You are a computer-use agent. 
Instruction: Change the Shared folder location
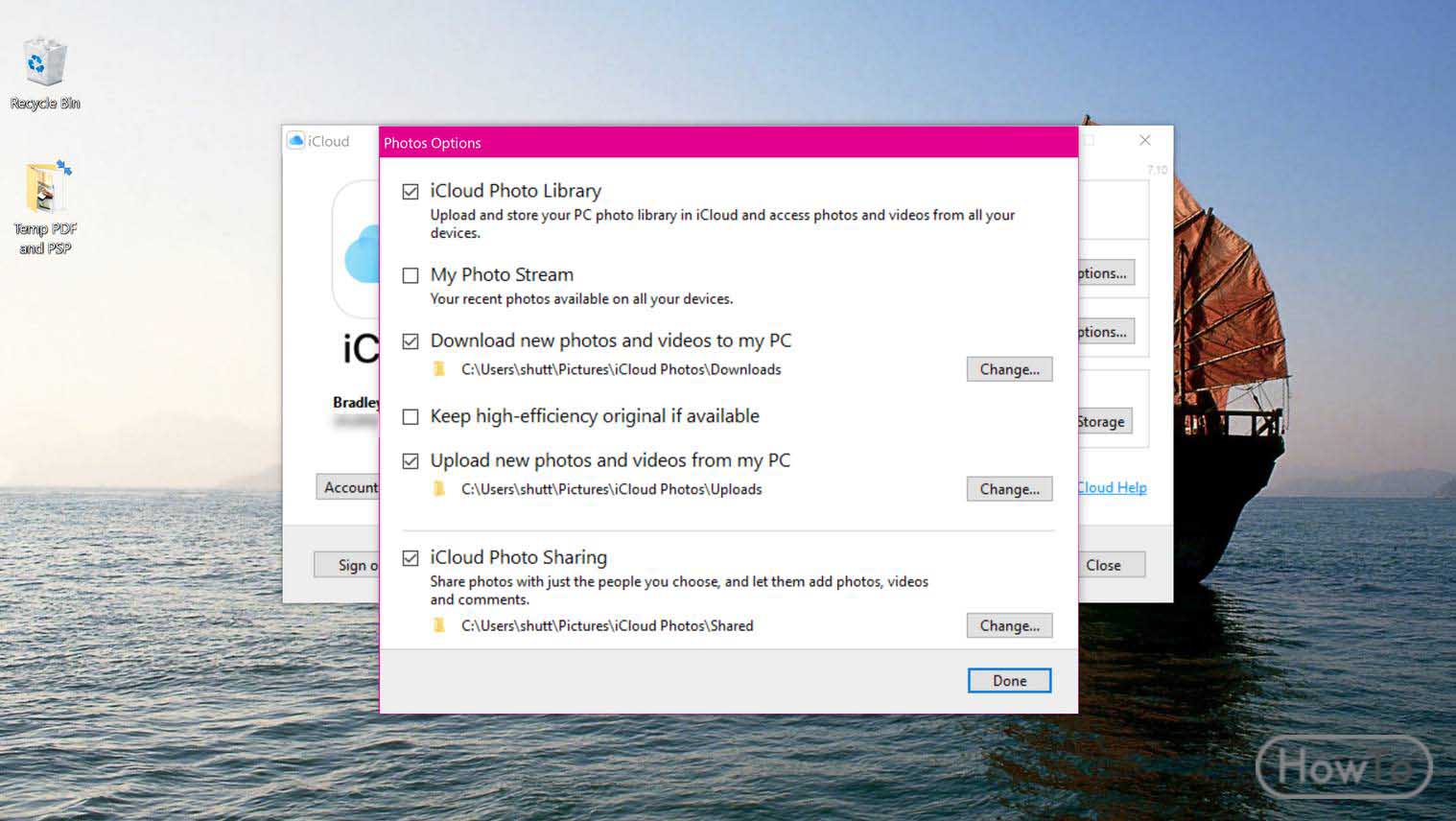click(1009, 625)
